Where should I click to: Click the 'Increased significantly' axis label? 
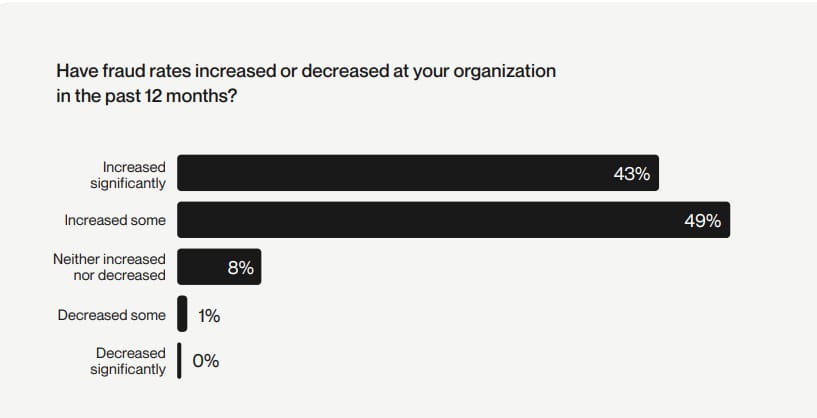(x=128, y=175)
